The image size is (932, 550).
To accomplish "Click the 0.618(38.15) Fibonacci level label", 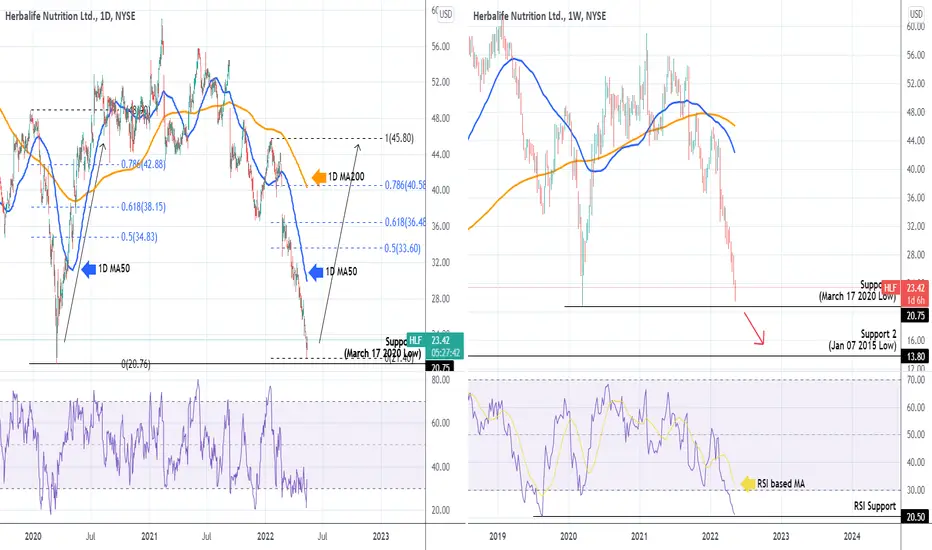I will [x=143, y=207].
